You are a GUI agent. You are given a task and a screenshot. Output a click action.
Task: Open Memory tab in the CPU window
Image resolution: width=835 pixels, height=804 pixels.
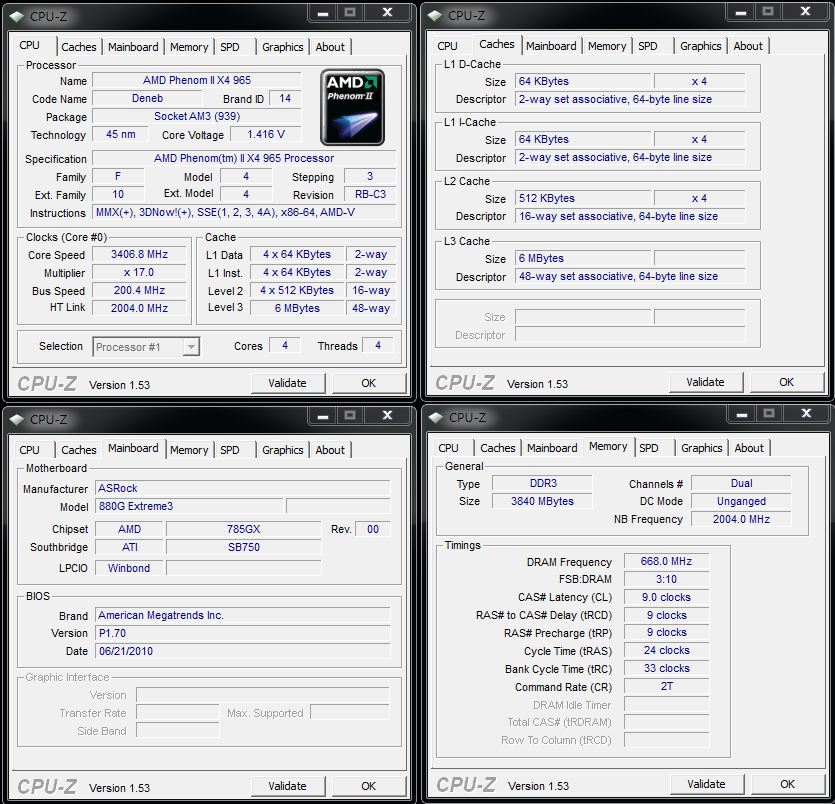coord(189,47)
